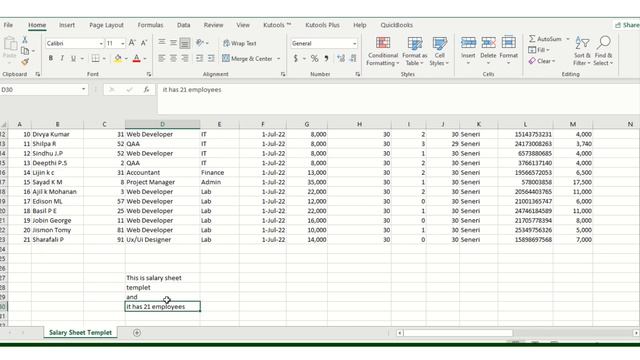The width and height of the screenshot is (640, 360).
Task: Select the Format Painter brush
Action: [25, 62]
